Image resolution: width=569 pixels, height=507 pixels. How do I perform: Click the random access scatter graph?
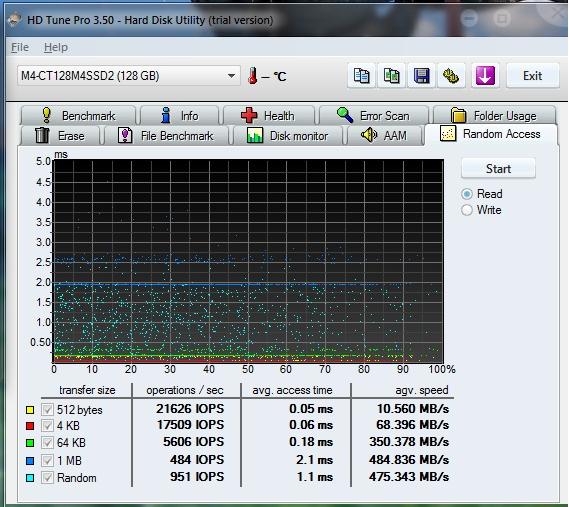tap(248, 261)
